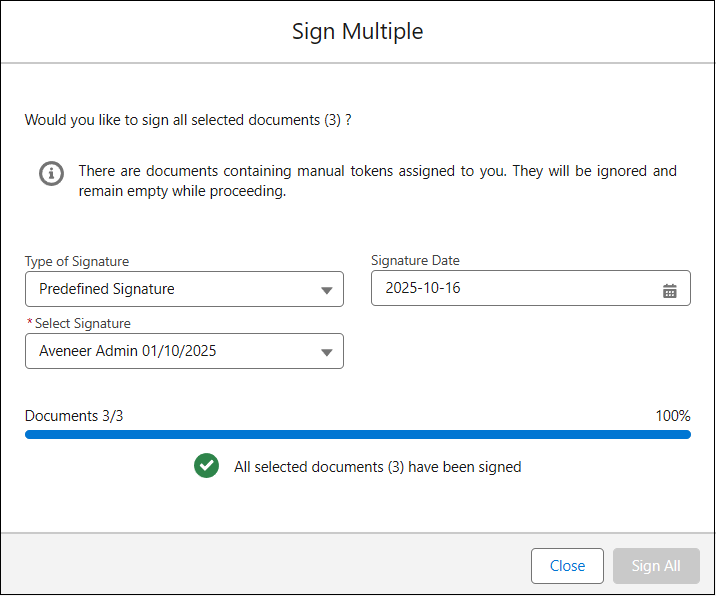Image resolution: width=716 pixels, height=596 pixels.
Task: Click the Sign Multiple dialog title
Action: click(357, 31)
